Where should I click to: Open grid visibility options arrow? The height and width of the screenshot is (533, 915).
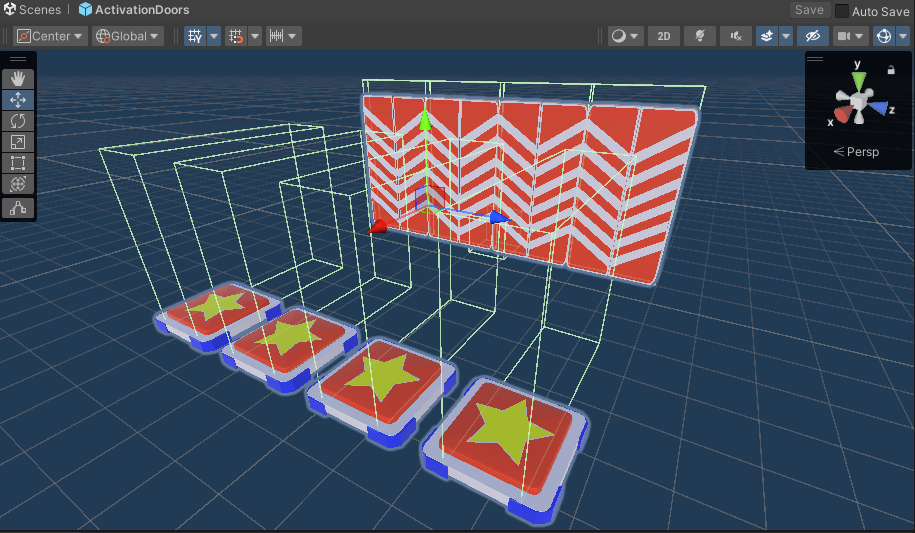(214, 36)
